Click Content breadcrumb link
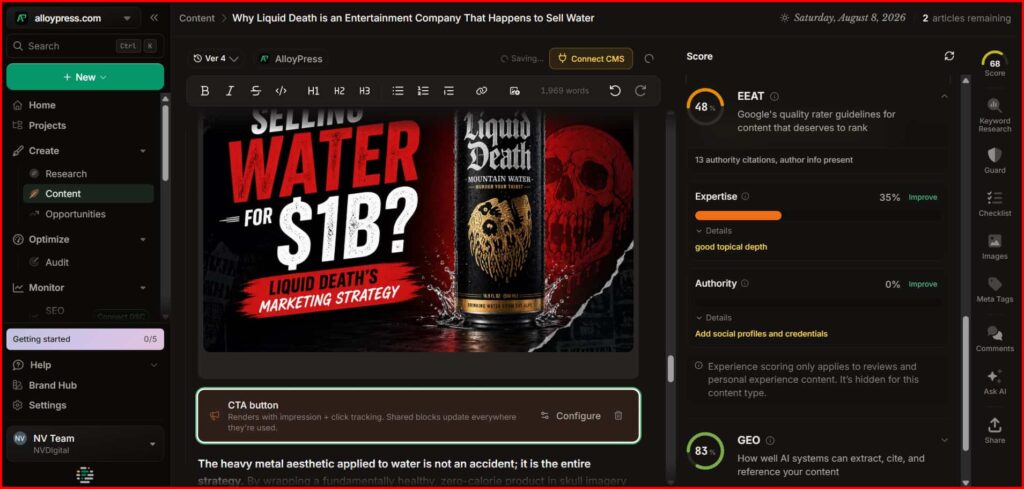Image resolution: width=1024 pixels, height=489 pixels. (197, 18)
